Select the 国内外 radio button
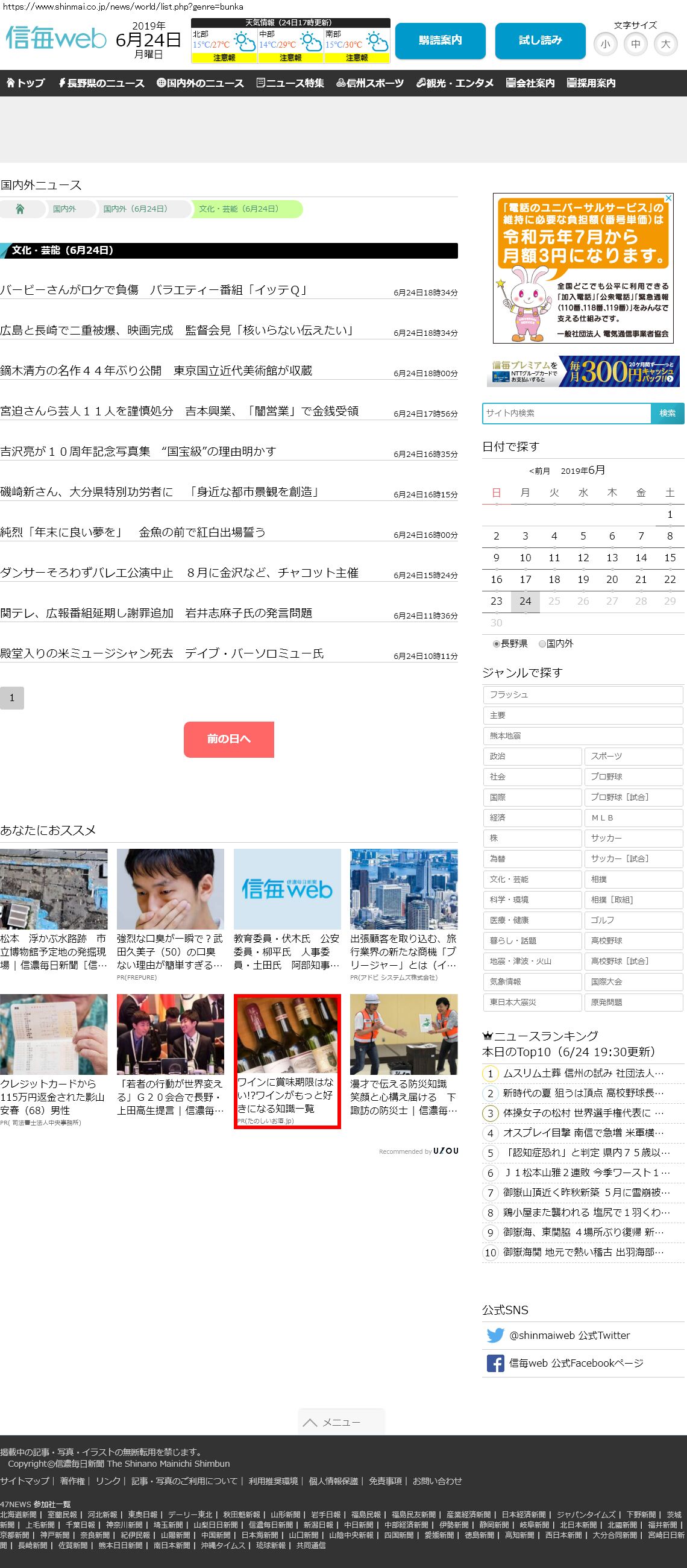 click(x=542, y=644)
